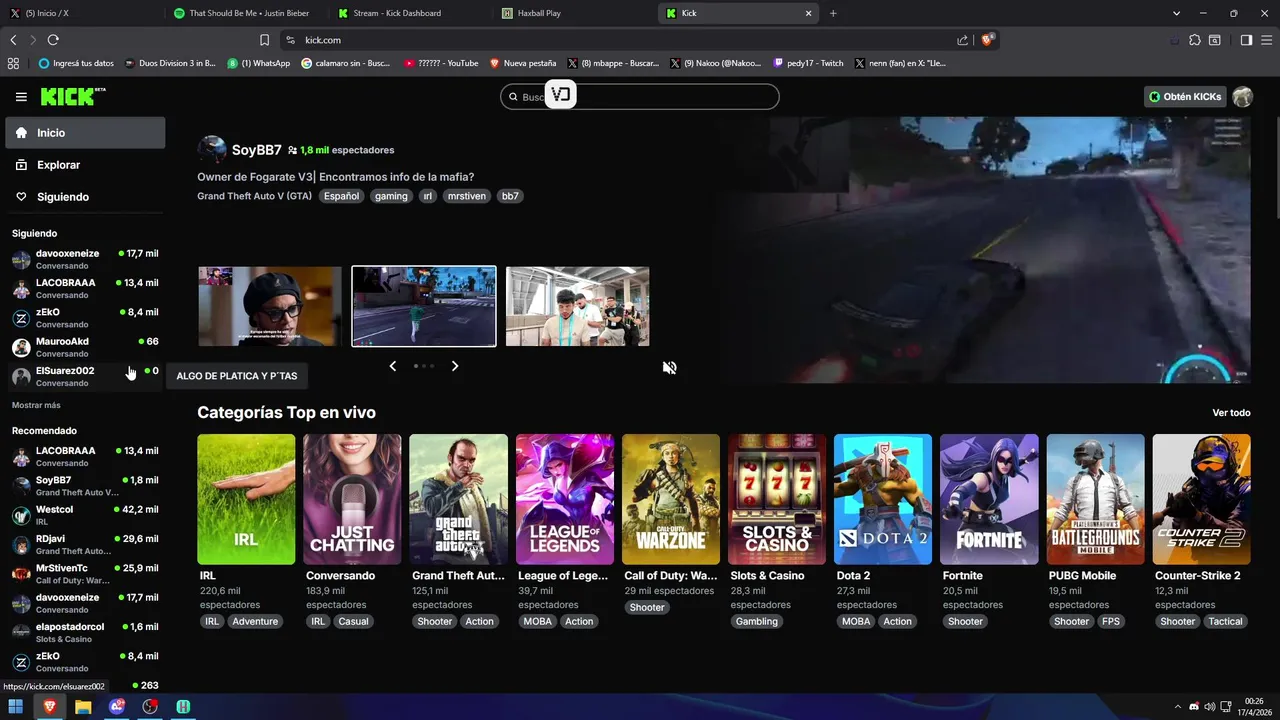
Task: Open the Counter-Strike 2 category card
Action: [1202, 499]
